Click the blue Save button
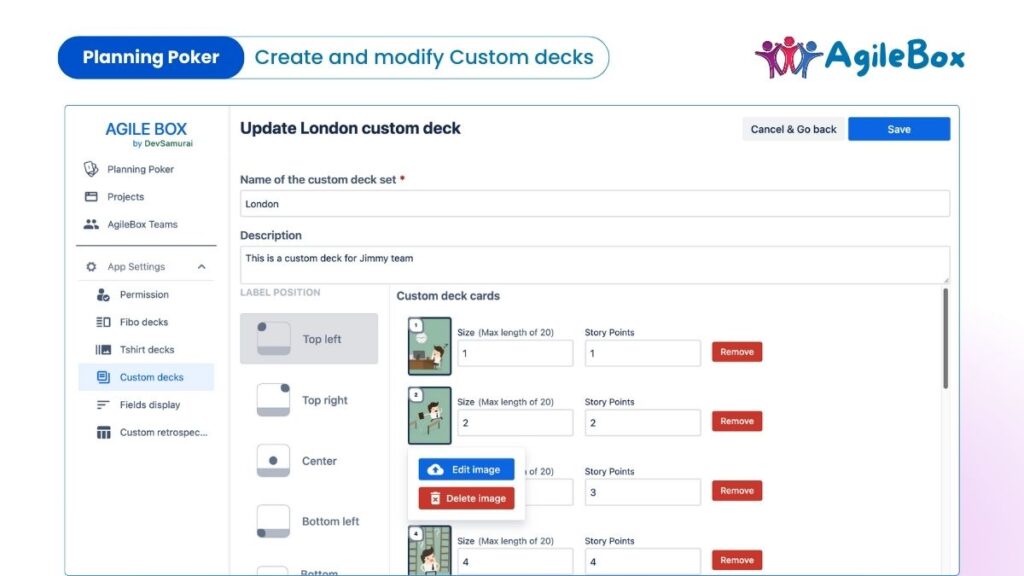This screenshot has height=576, width=1024. (899, 129)
